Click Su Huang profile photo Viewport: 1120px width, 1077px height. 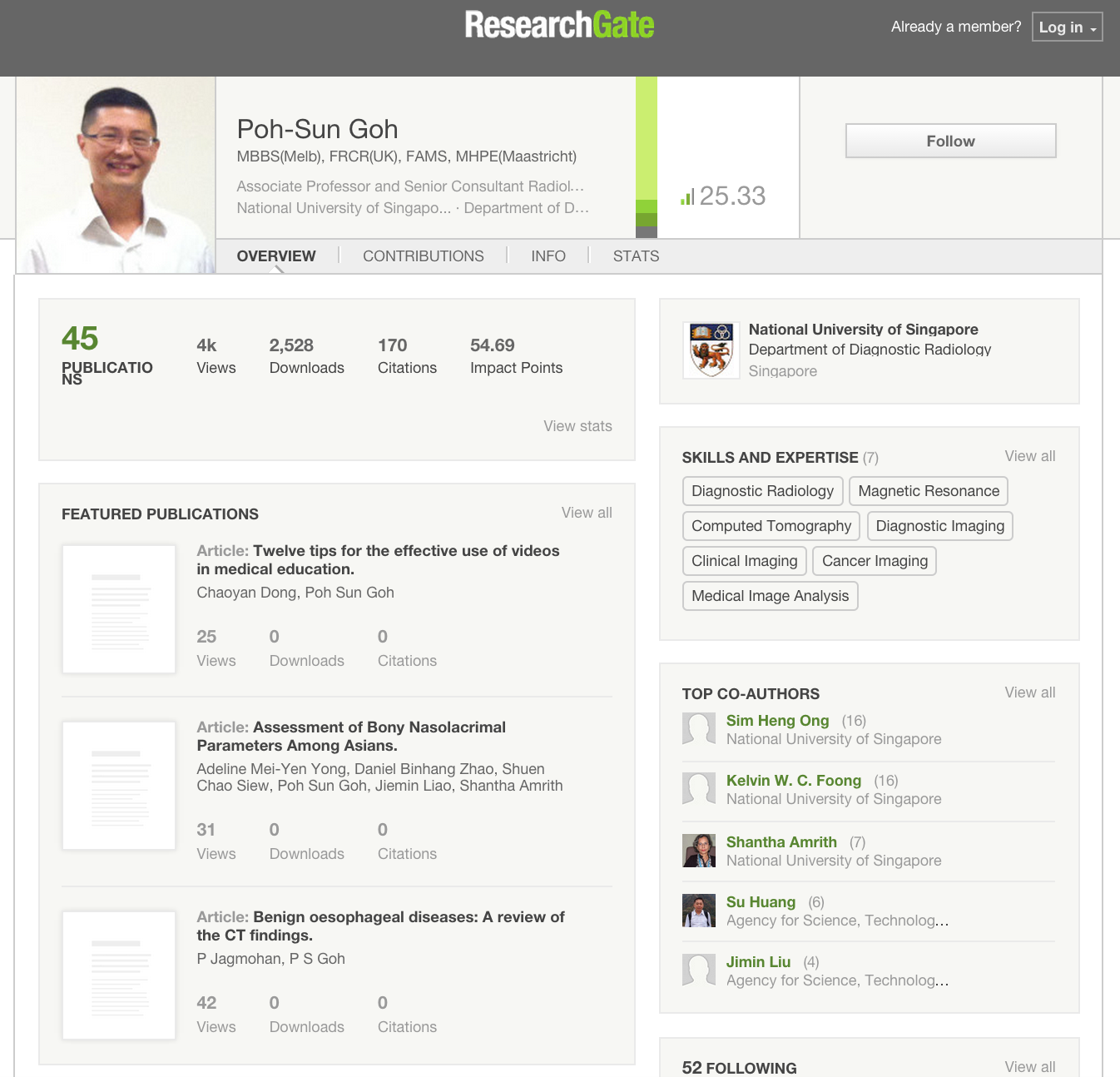click(699, 911)
